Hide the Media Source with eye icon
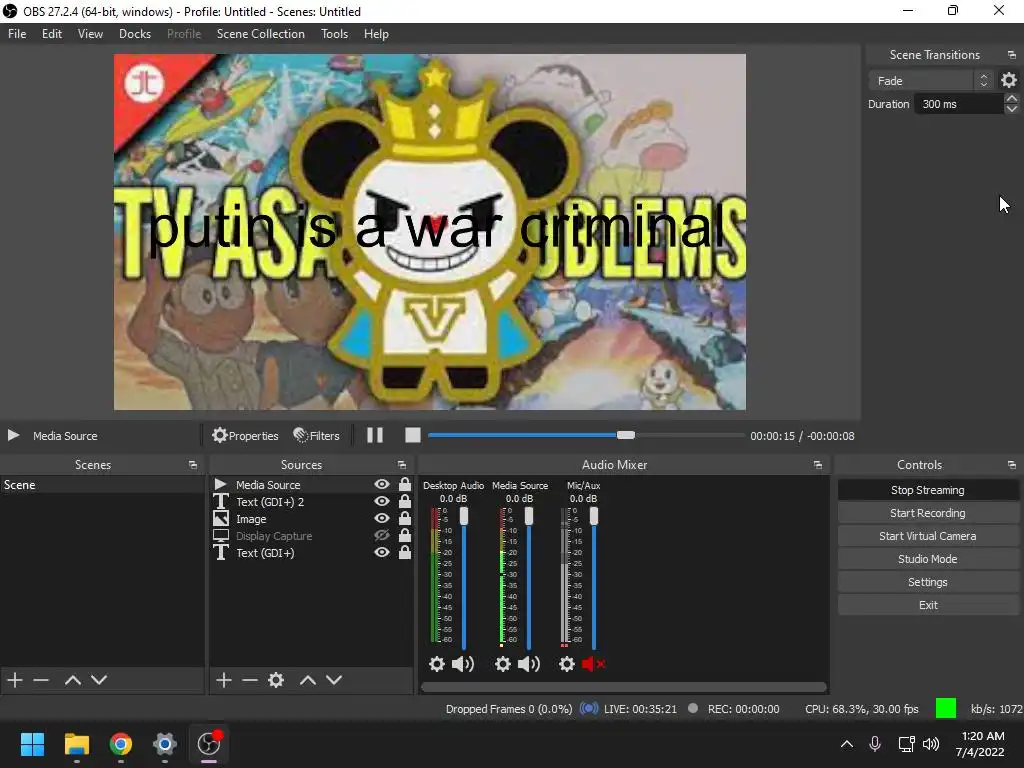1024x768 pixels. click(381, 485)
